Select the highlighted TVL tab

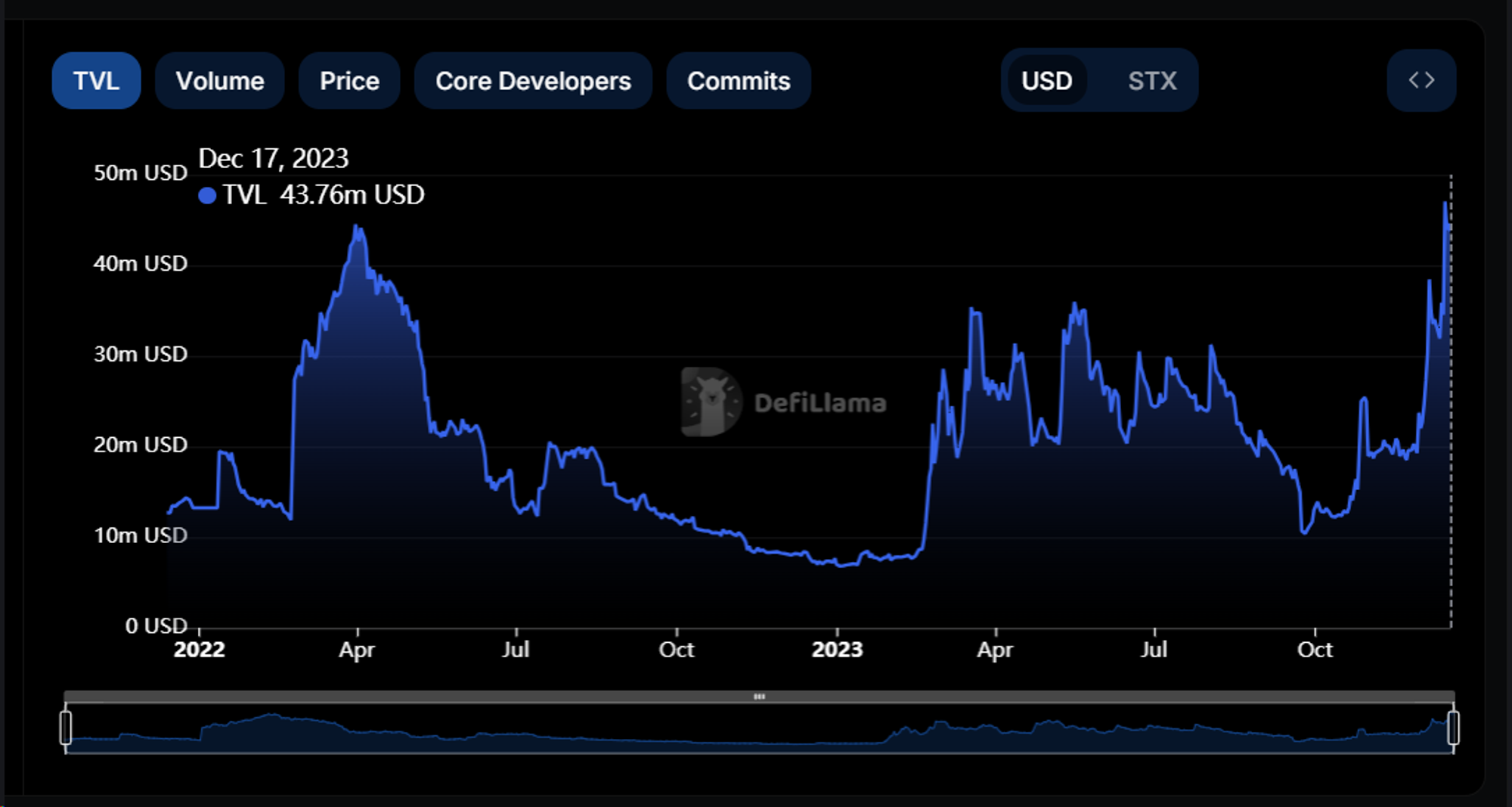click(x=96, y=80)
